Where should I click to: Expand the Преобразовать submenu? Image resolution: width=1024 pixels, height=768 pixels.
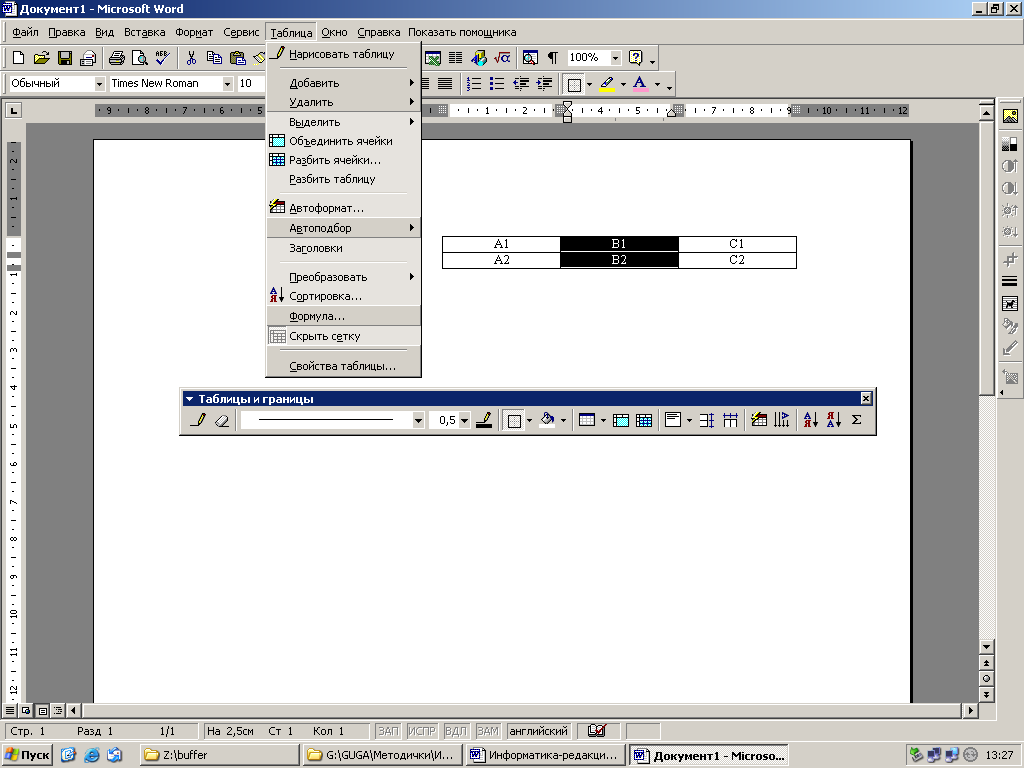click(x=344, y=277)
